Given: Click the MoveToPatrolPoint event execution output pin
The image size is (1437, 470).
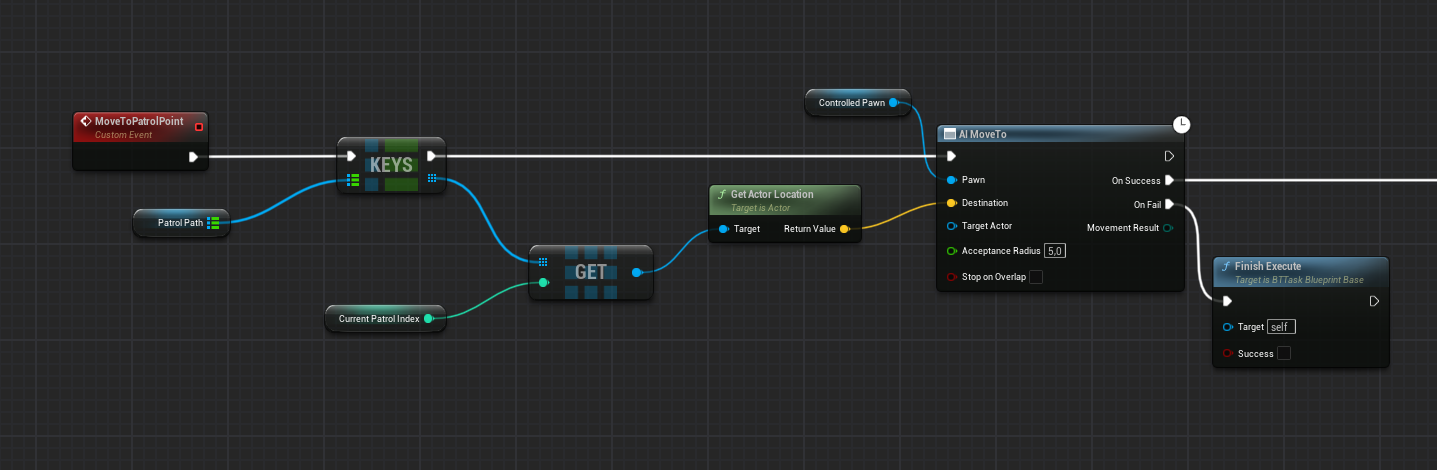Looking at the screenshot, I should click(x=193, y=156).
